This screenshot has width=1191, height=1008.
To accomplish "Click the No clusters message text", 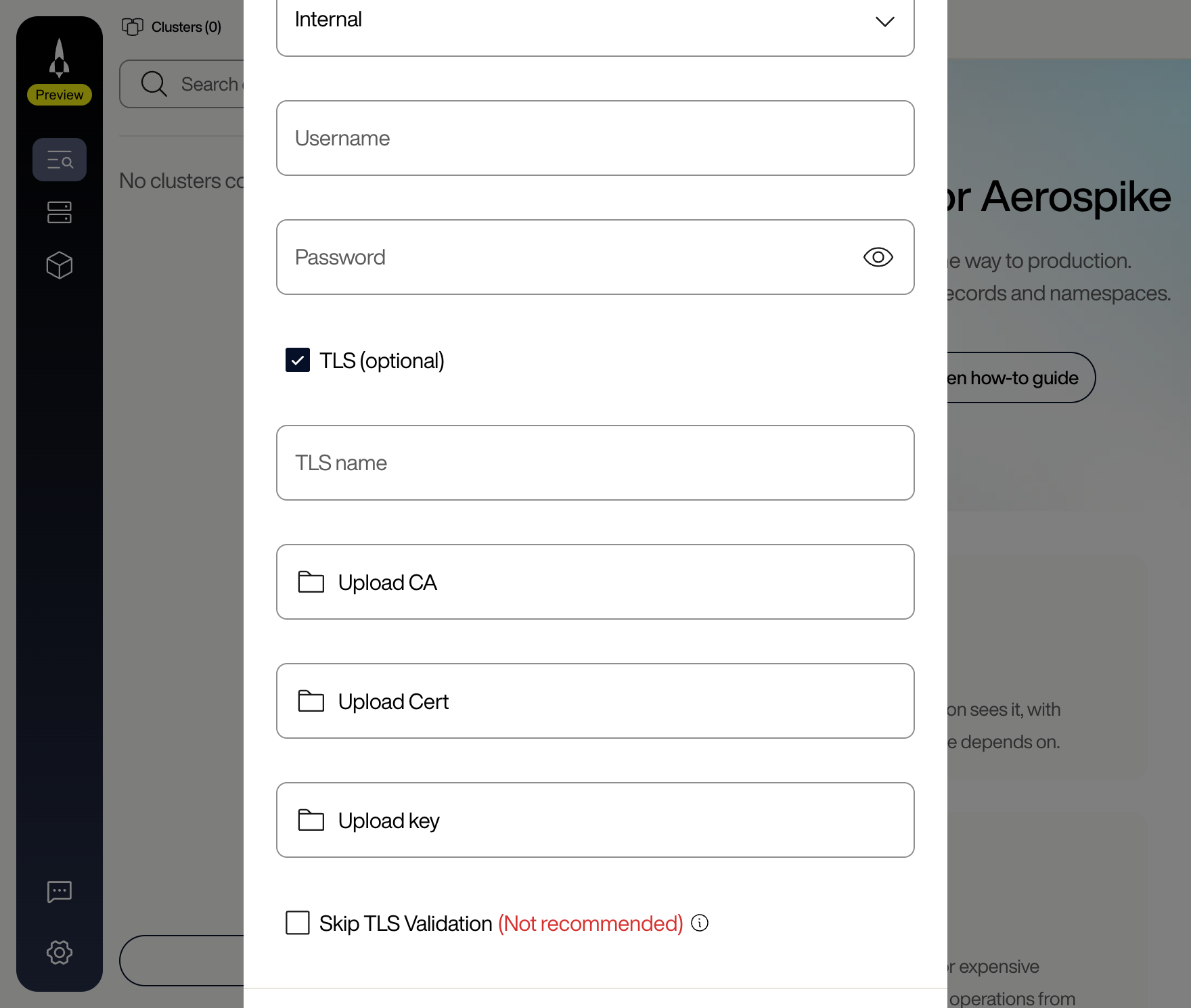I will pos(181,181).
